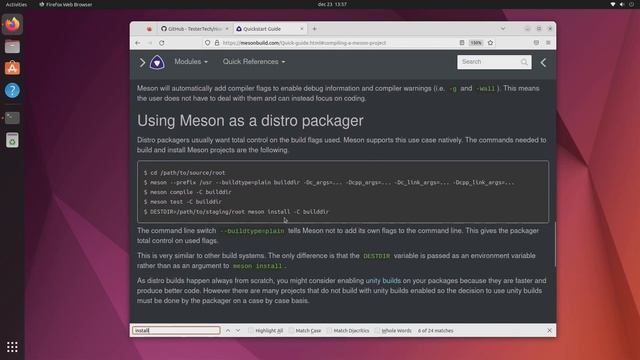
Task: Open tracking protection shield in address bar
Action: pos(207,43)
